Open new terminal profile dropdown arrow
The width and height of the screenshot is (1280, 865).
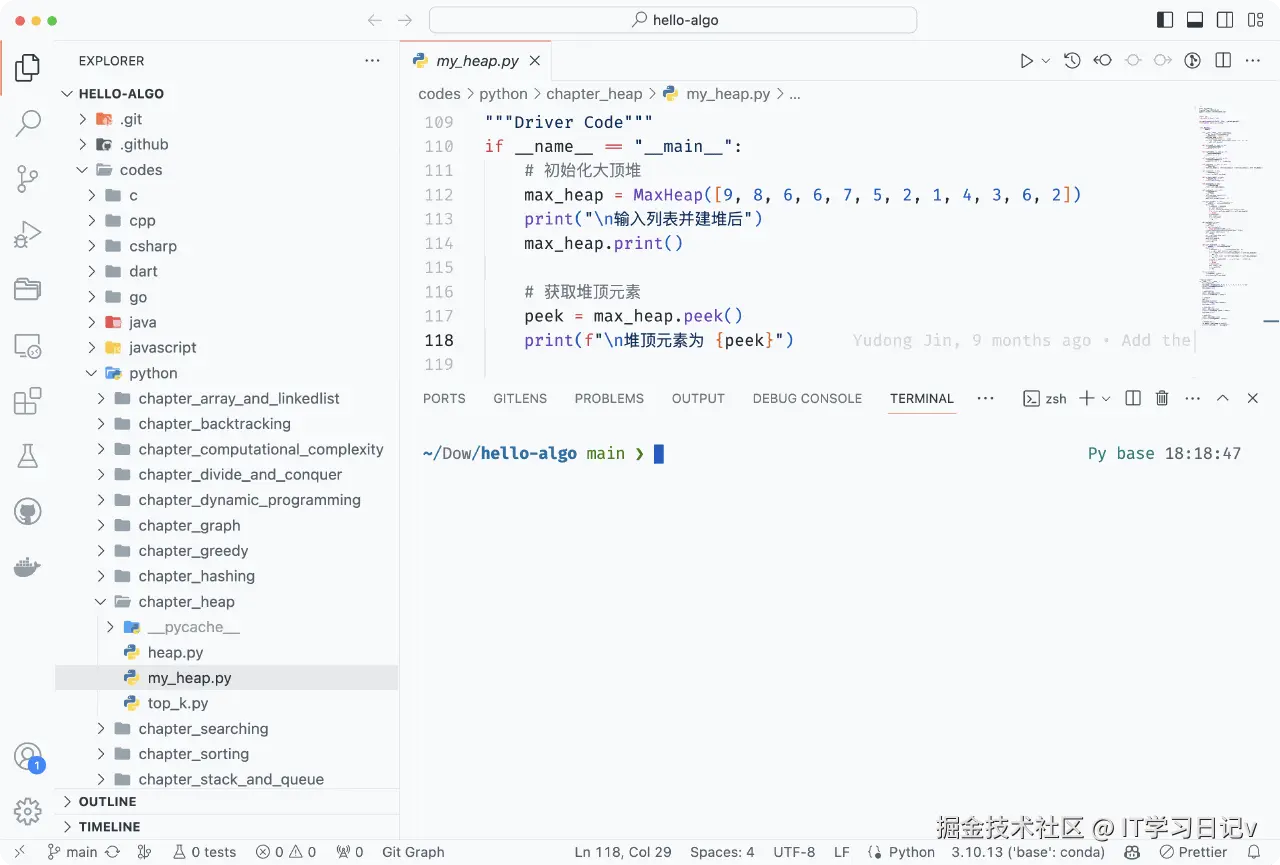(x=1106, y=398)
